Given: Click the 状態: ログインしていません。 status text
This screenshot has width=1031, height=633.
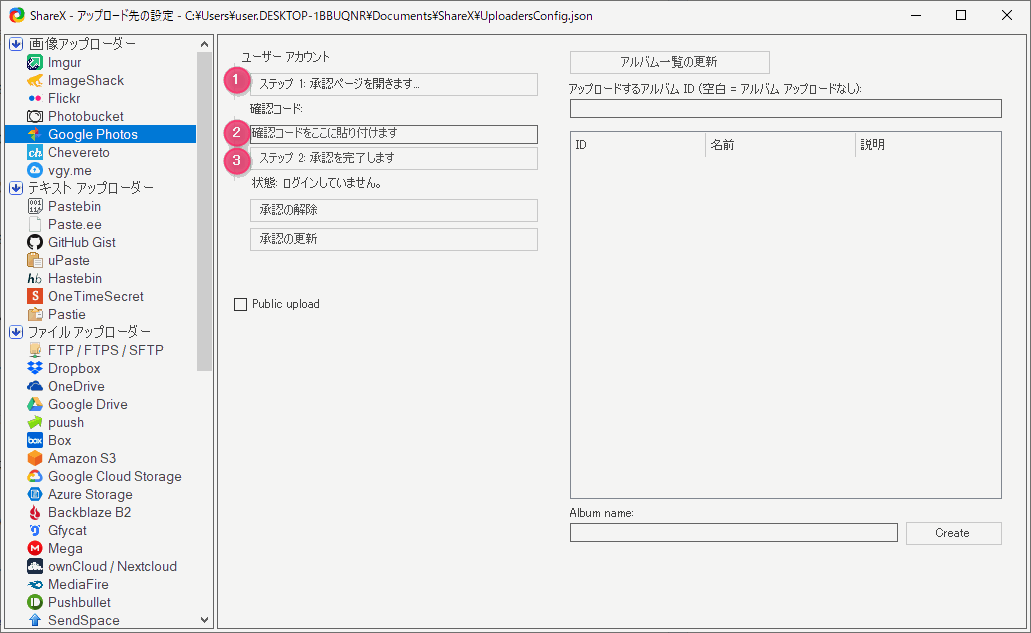Looking at the screenshot, I should [x=317, y=183].
